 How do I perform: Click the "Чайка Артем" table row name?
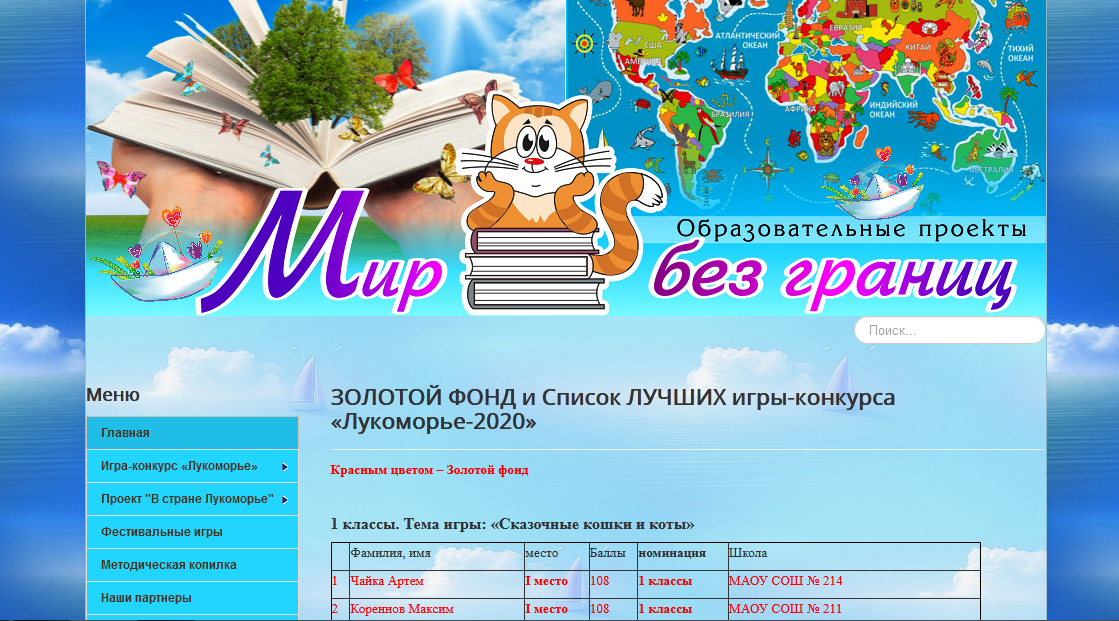click(387, 581)
